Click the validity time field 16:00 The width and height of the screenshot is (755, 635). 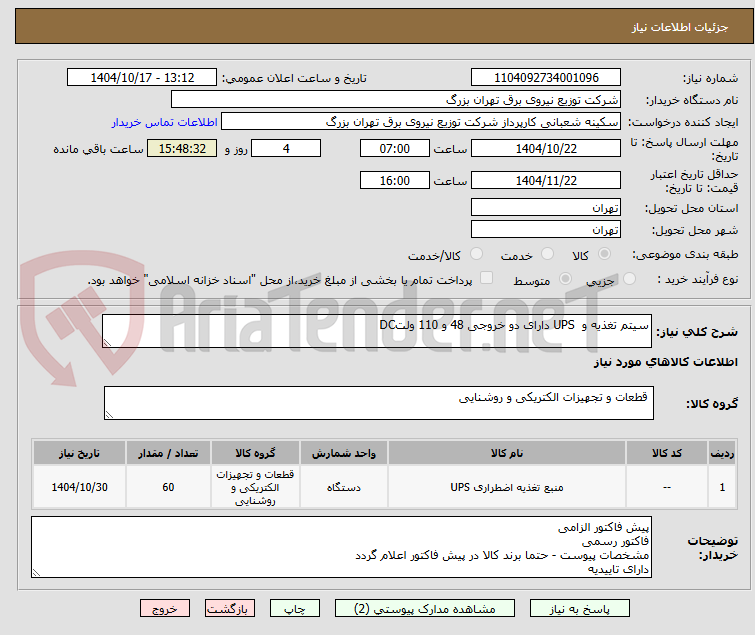point(394,181)
